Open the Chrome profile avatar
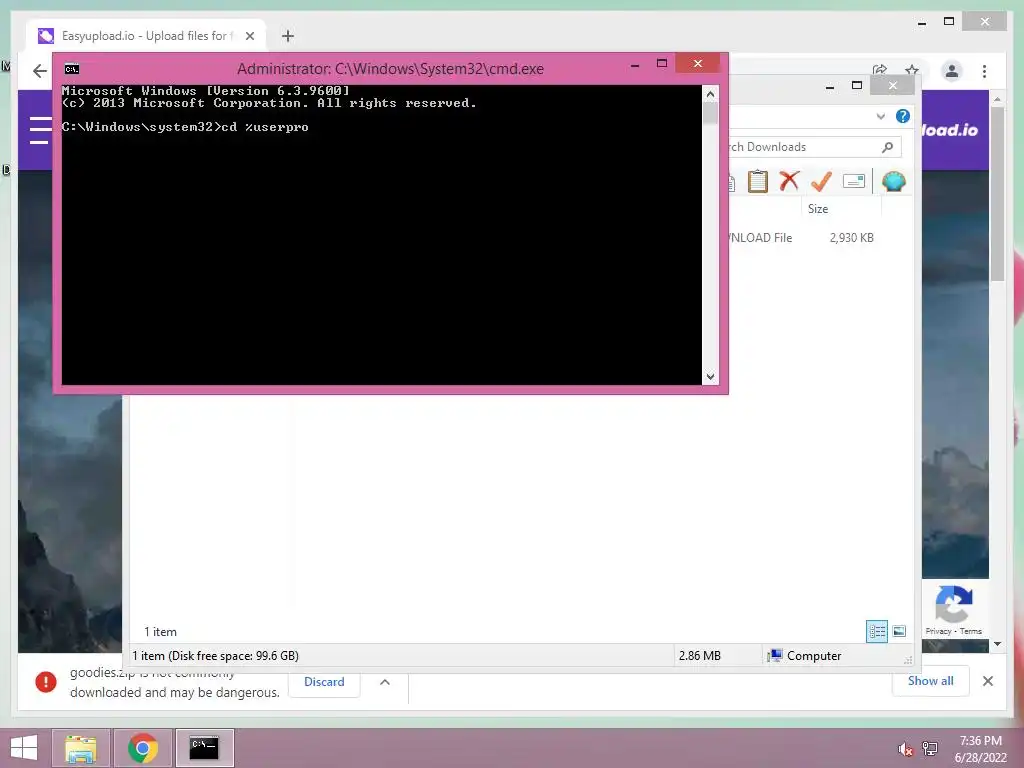 [952, 71]
